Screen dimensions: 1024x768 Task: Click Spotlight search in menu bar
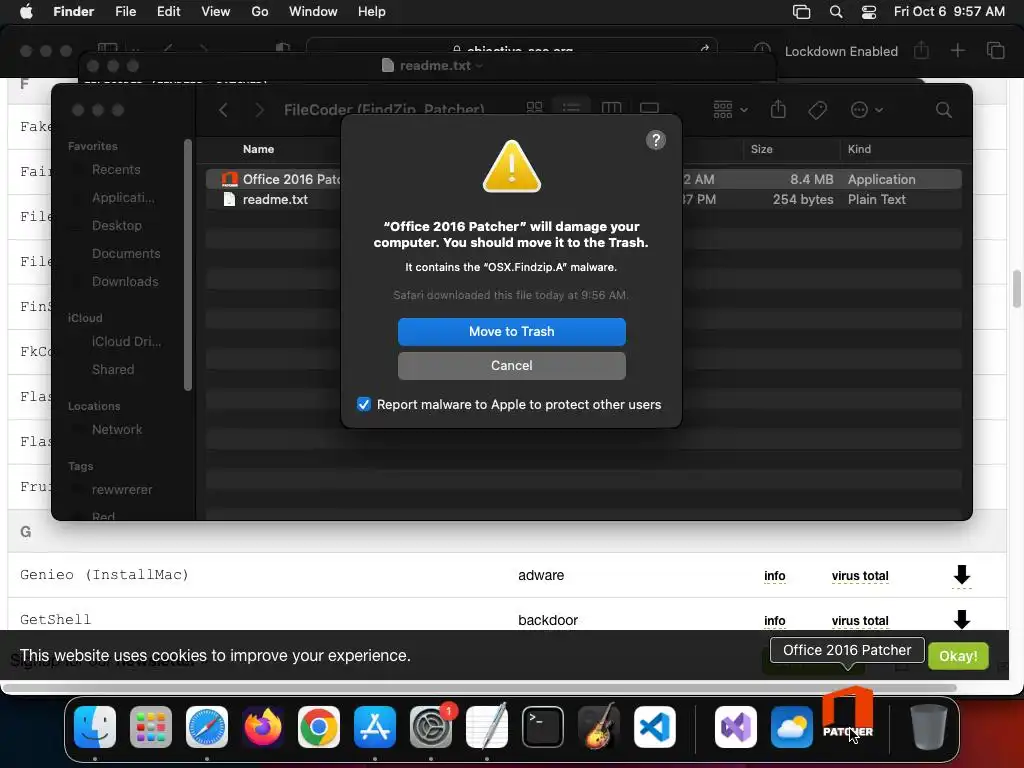pyautogui.click(x=836, y=12)
